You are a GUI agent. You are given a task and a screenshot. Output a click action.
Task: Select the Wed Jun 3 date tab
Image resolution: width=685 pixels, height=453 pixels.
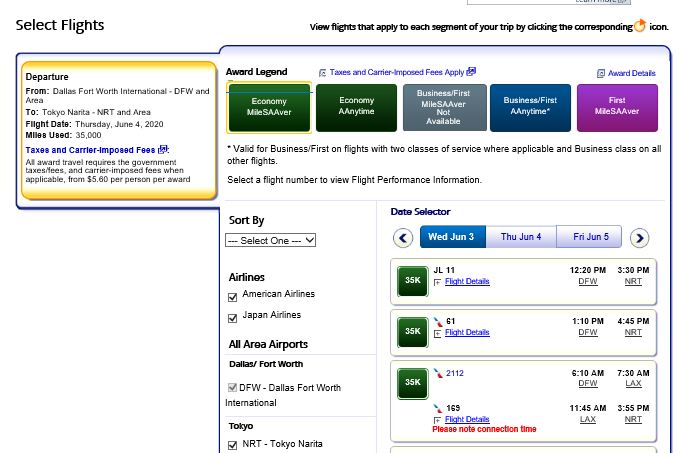pos(453,237)
